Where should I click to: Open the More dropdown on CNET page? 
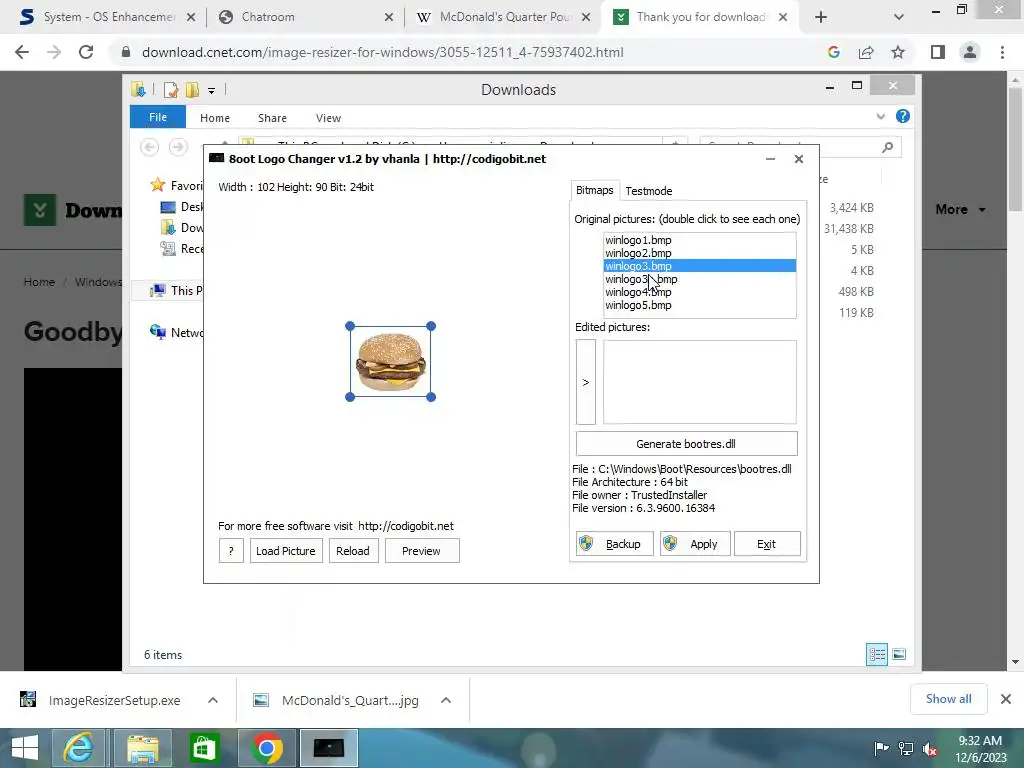pyautogui.click(x=960, y=210)
